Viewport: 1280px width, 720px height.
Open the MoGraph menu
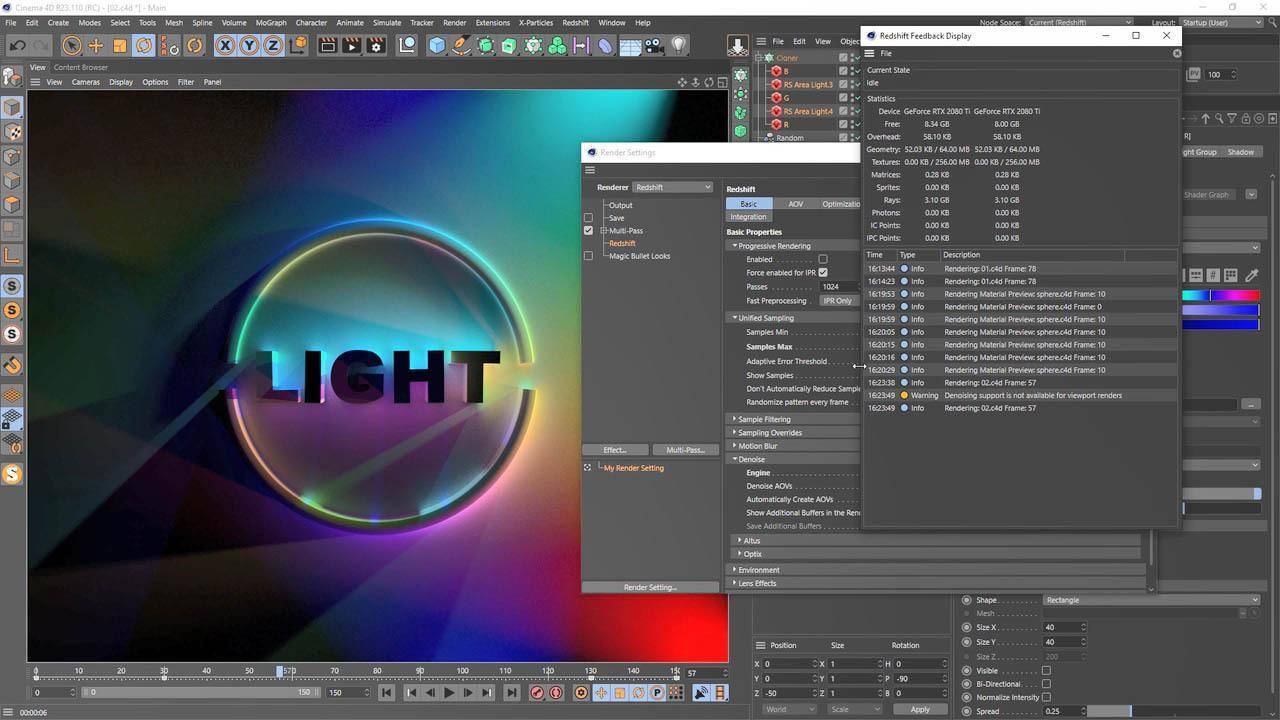(x=270, y=22)
